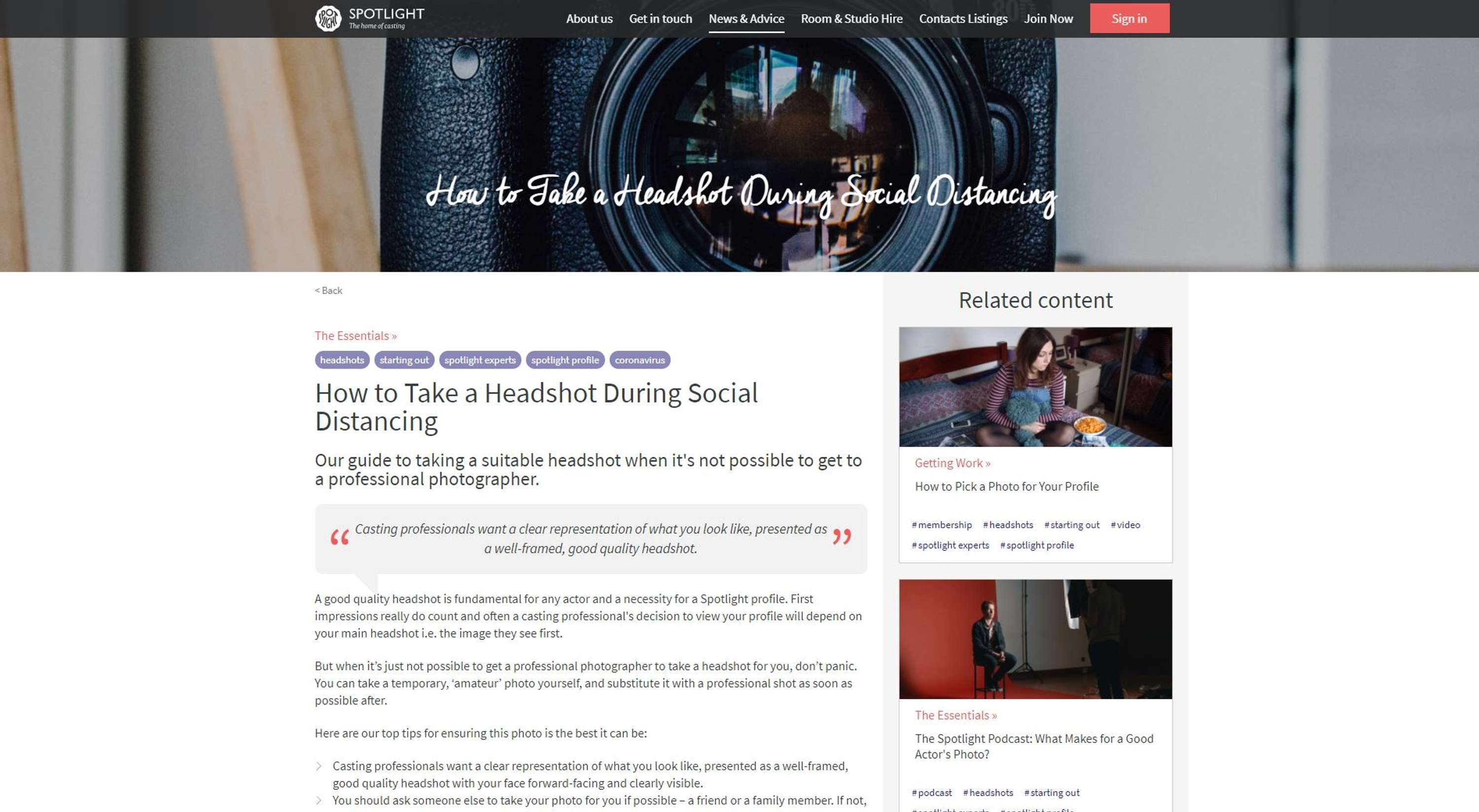
Task: Go to Contacts Listings
Action: (963, 18)
